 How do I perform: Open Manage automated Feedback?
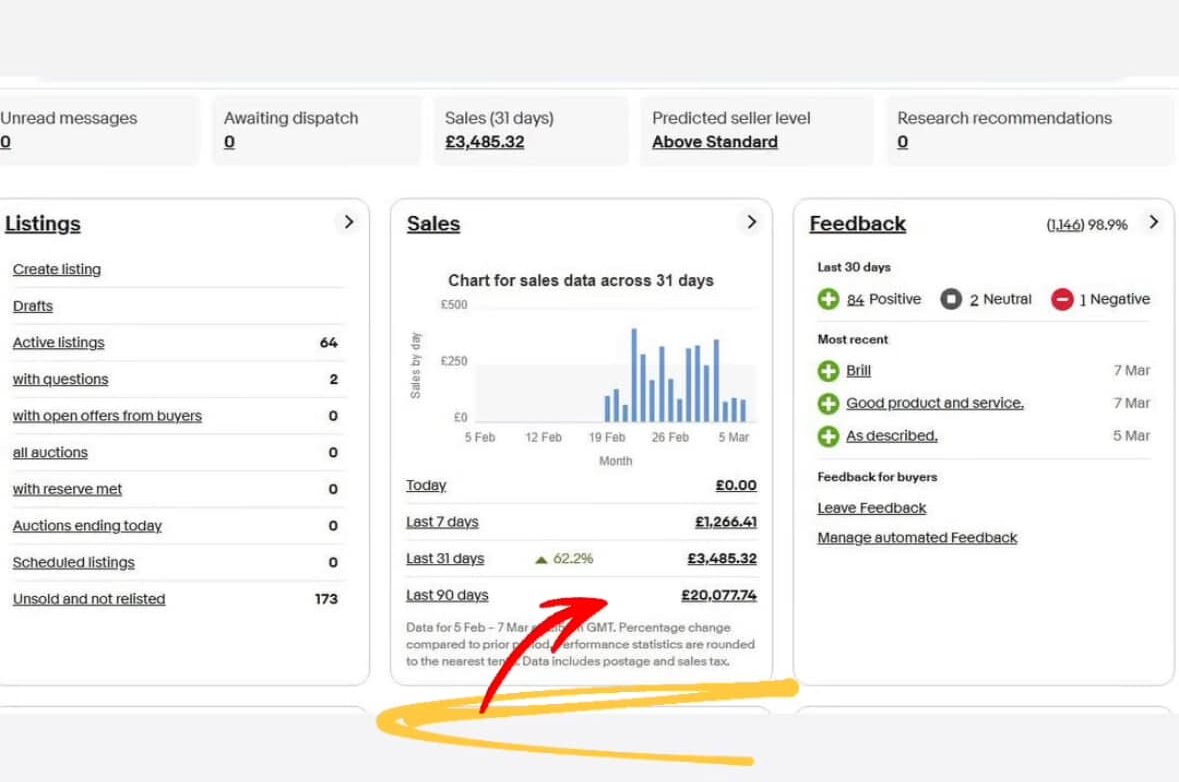916,537
